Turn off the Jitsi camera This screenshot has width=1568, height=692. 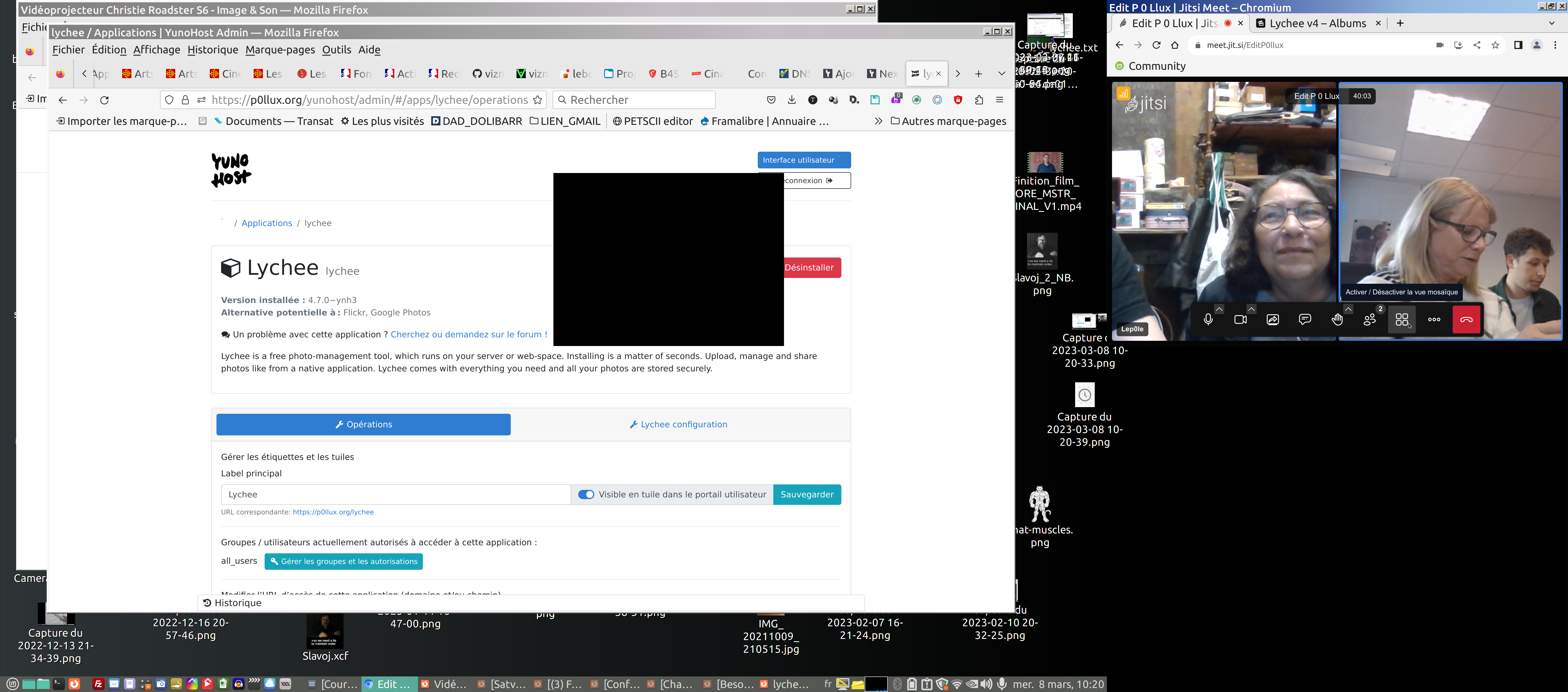(x=1240, y=319)
